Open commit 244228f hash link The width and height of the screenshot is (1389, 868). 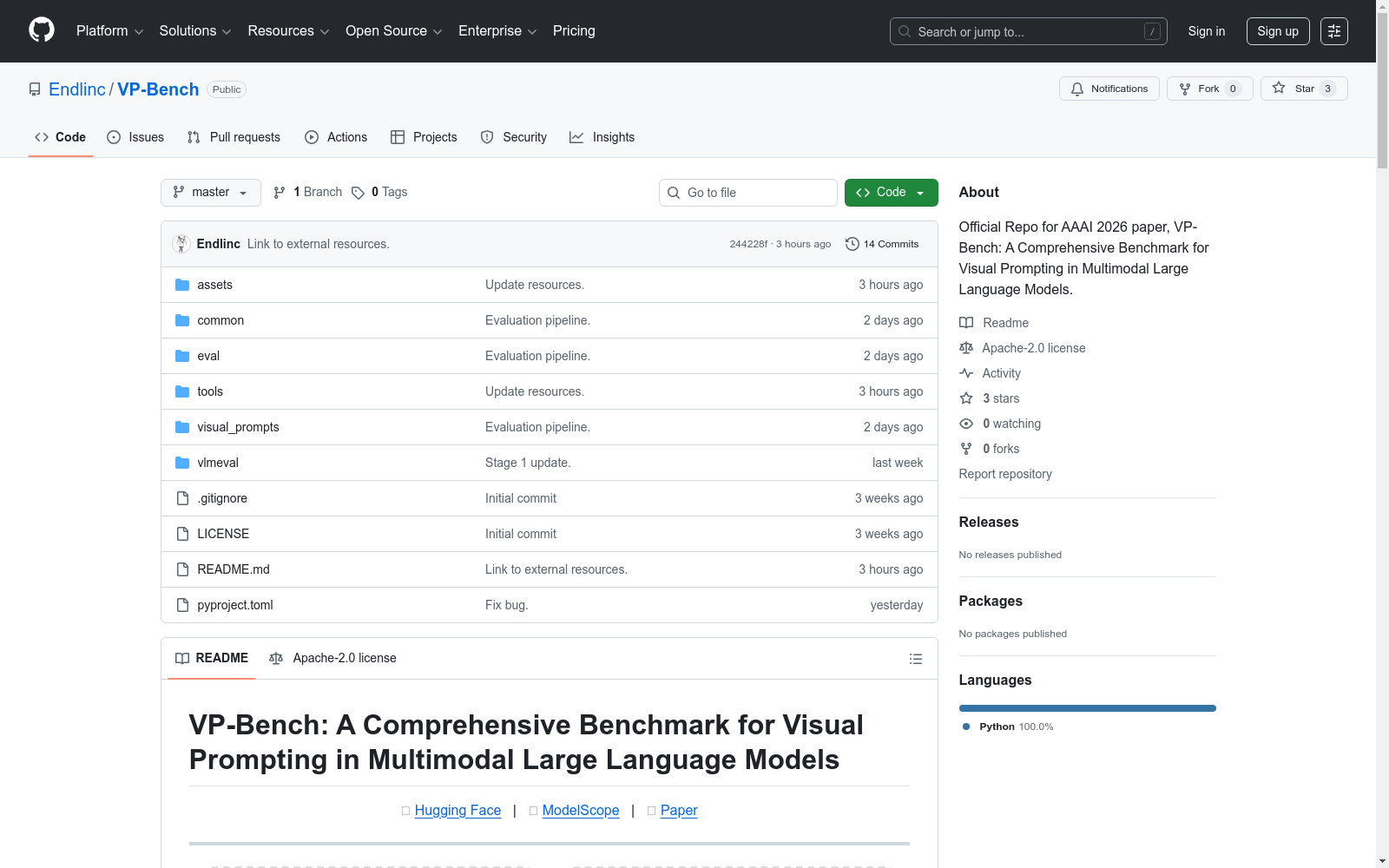pyautogui.click(x=748, y=244)
